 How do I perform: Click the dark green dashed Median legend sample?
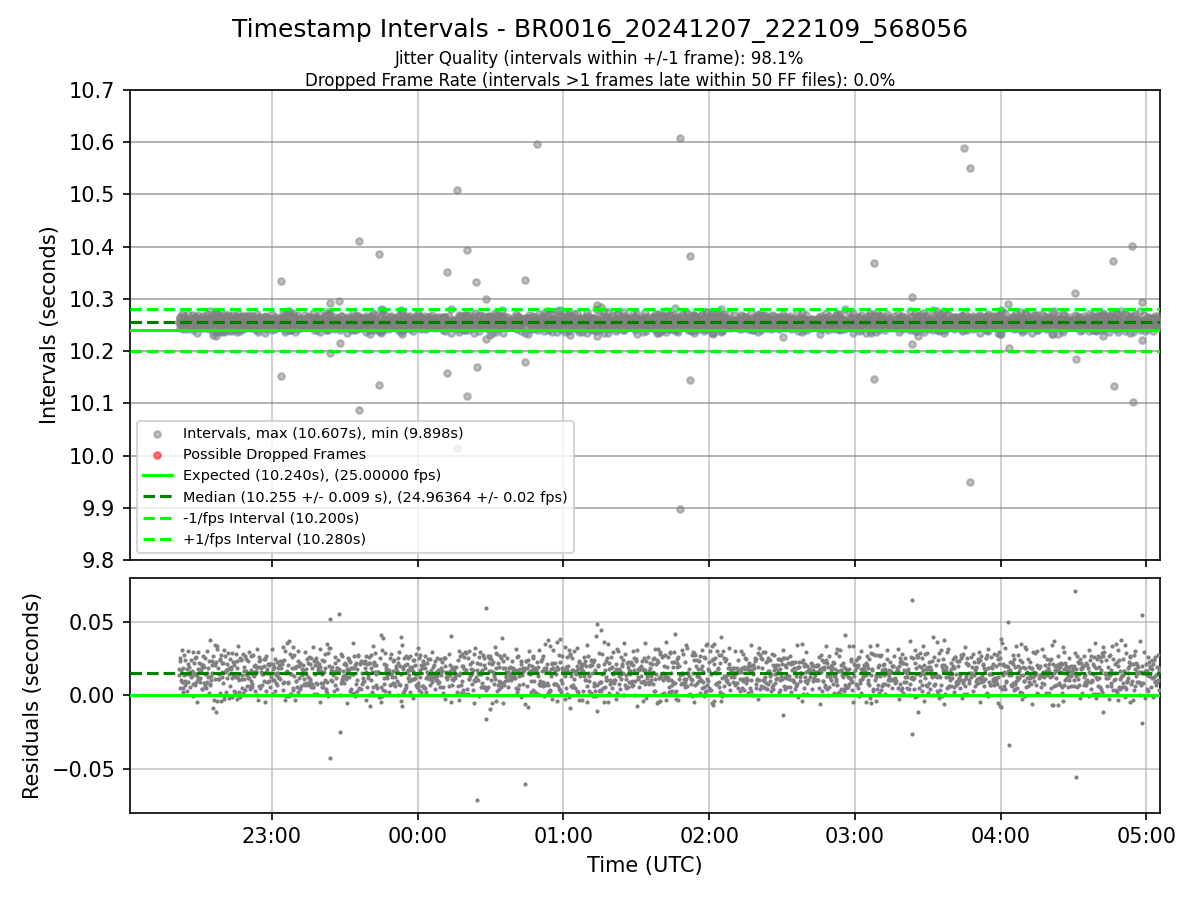[157, 497]
